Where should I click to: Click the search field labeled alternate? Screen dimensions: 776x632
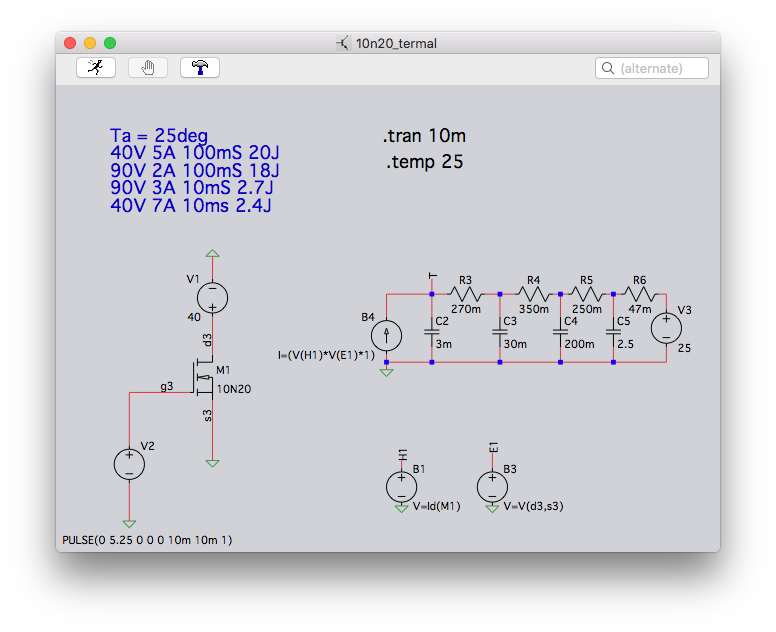click(652, 68)
